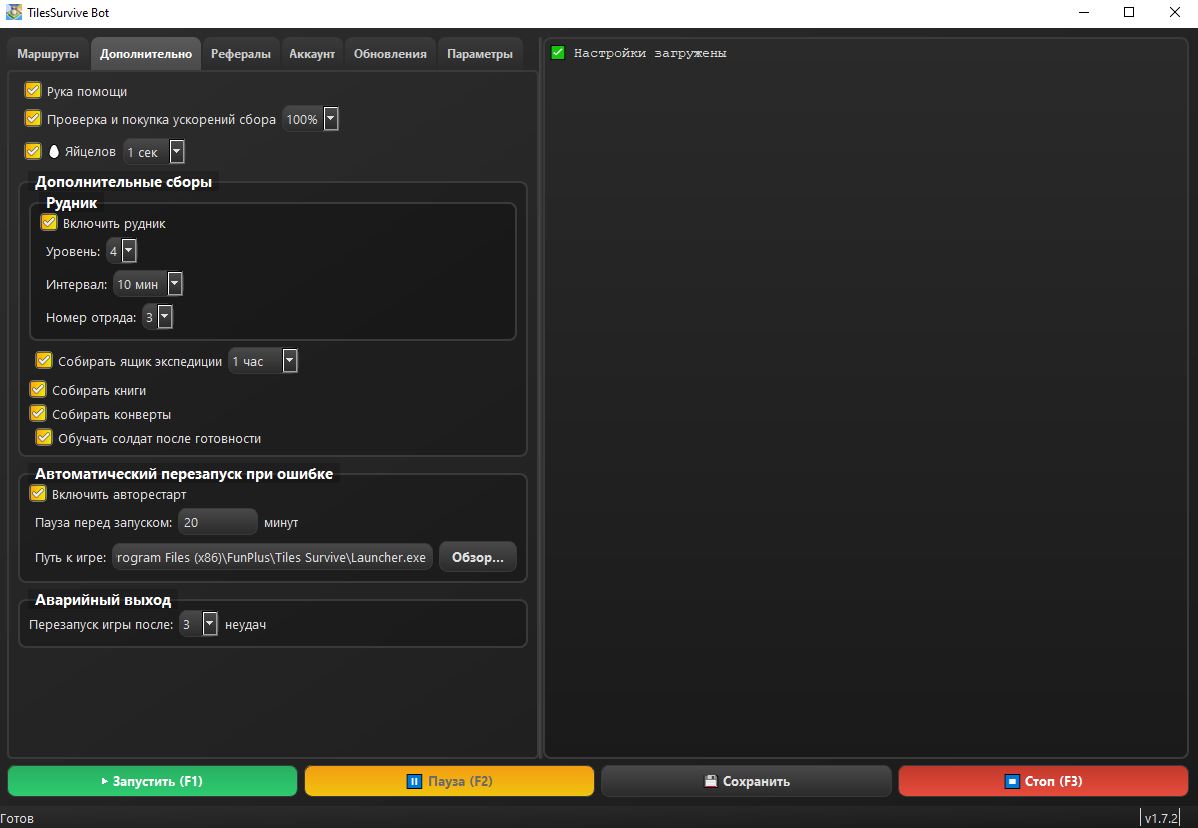Toggle Проверка и покупка ускорений сбора checkbox
The height and width of the screenshot is (828, 1198).
point(33,118)
